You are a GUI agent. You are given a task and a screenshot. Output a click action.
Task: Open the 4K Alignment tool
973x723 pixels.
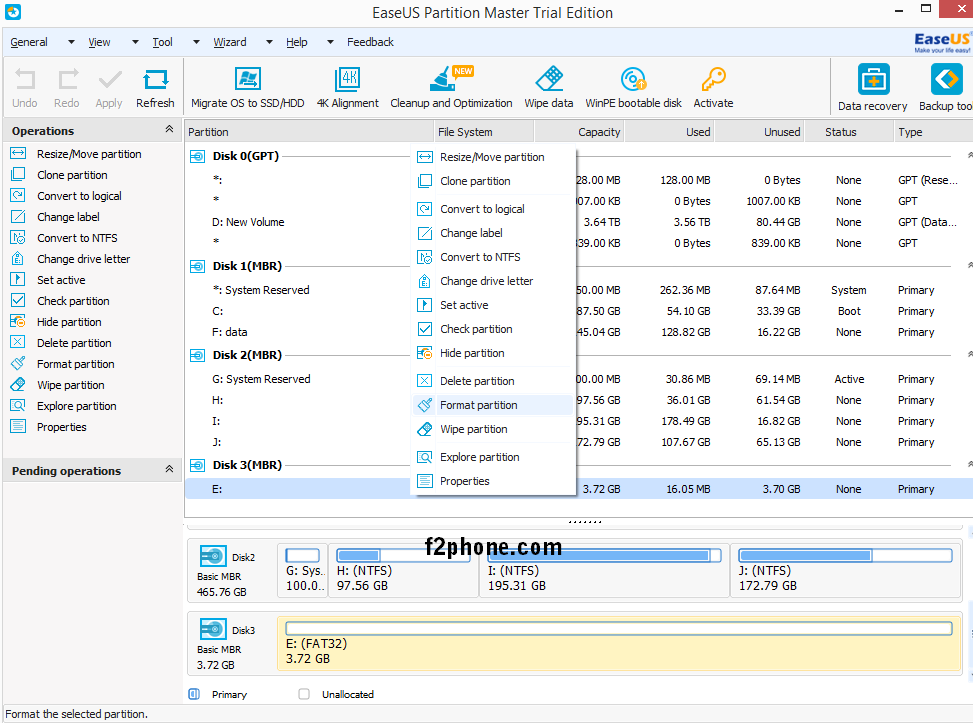click(x=348, y=88)
